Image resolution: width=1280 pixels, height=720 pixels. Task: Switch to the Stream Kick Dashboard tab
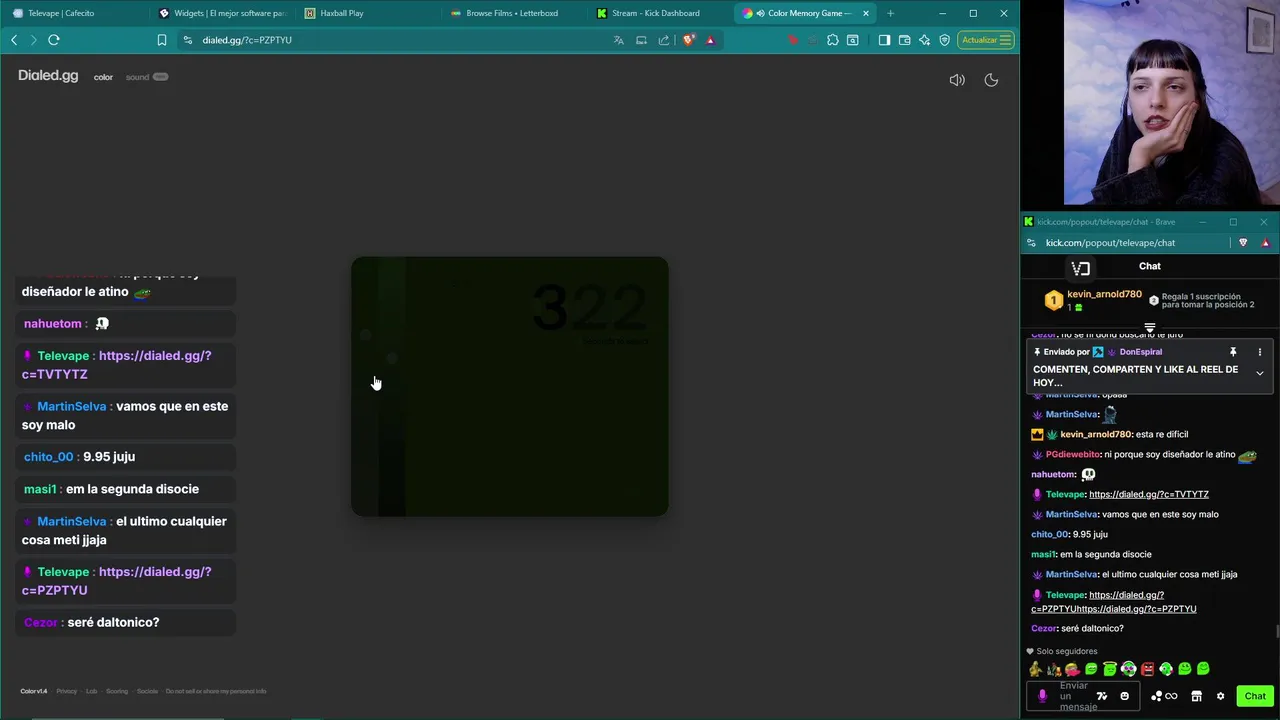[659, 13]
